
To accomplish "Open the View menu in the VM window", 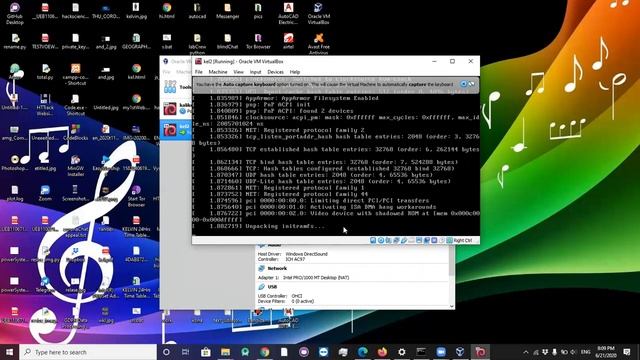I will coord(238,72).
